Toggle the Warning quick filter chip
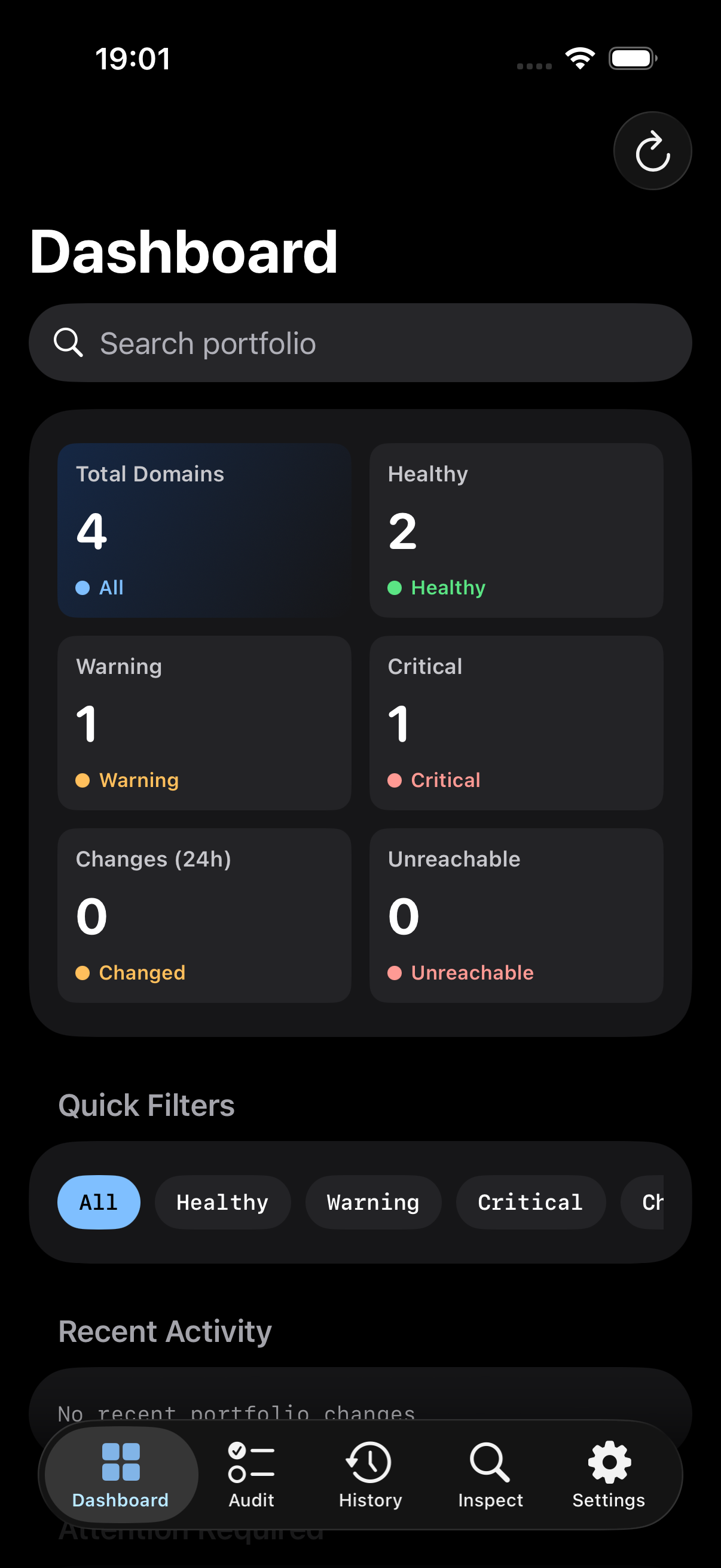This screenshot has height=1568, width=721. point(373,1202)
